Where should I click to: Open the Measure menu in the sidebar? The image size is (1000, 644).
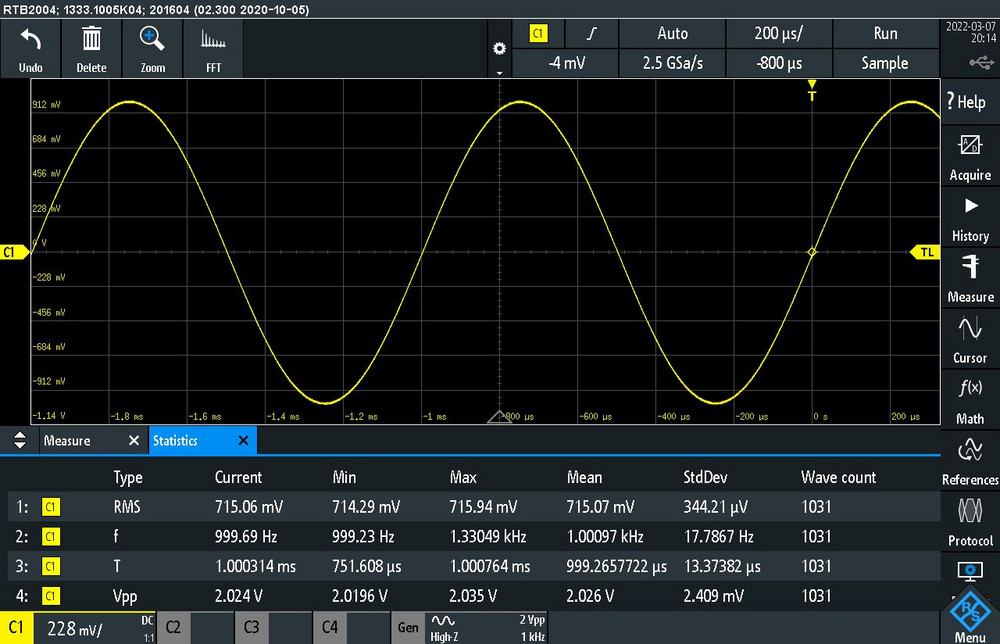tap(970, 279)
